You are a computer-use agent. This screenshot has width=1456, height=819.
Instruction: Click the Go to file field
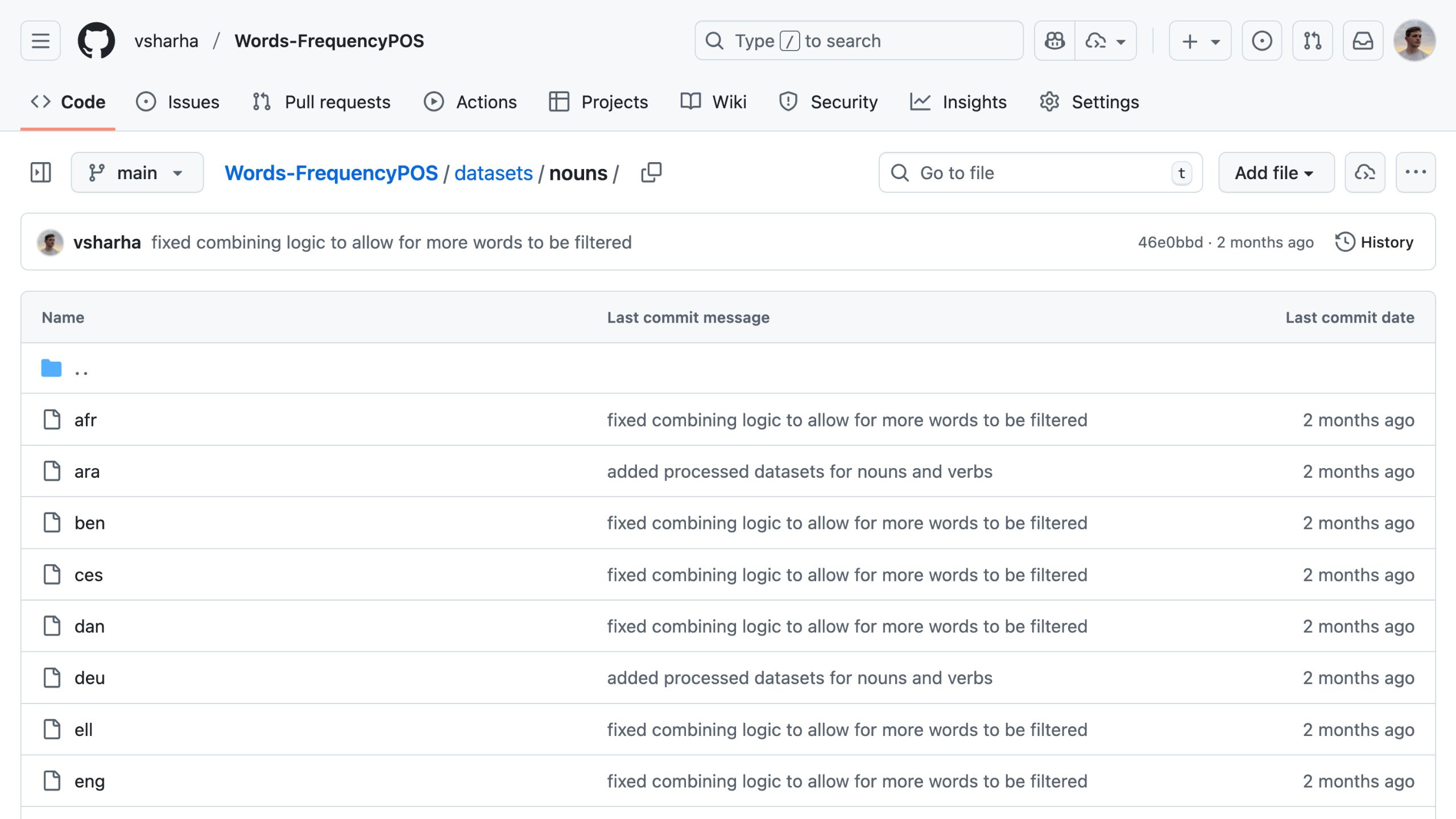(x=1040, y=172)
